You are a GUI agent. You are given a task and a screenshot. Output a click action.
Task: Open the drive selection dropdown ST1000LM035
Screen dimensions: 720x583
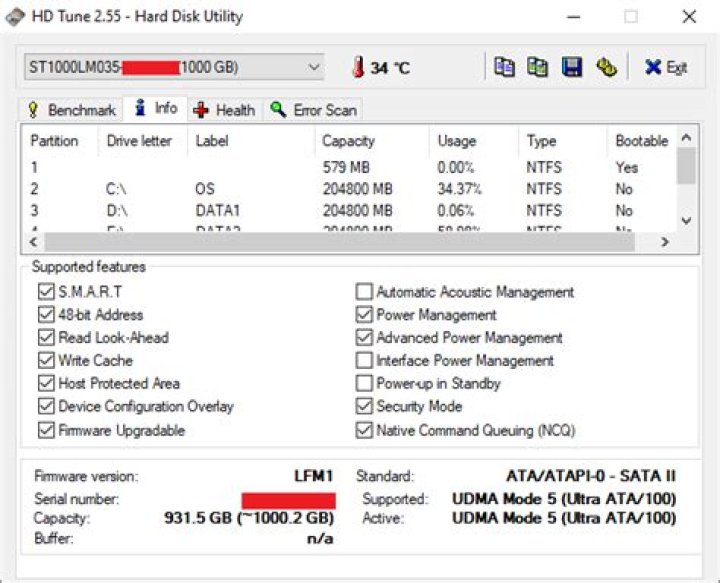click(174, 67)
